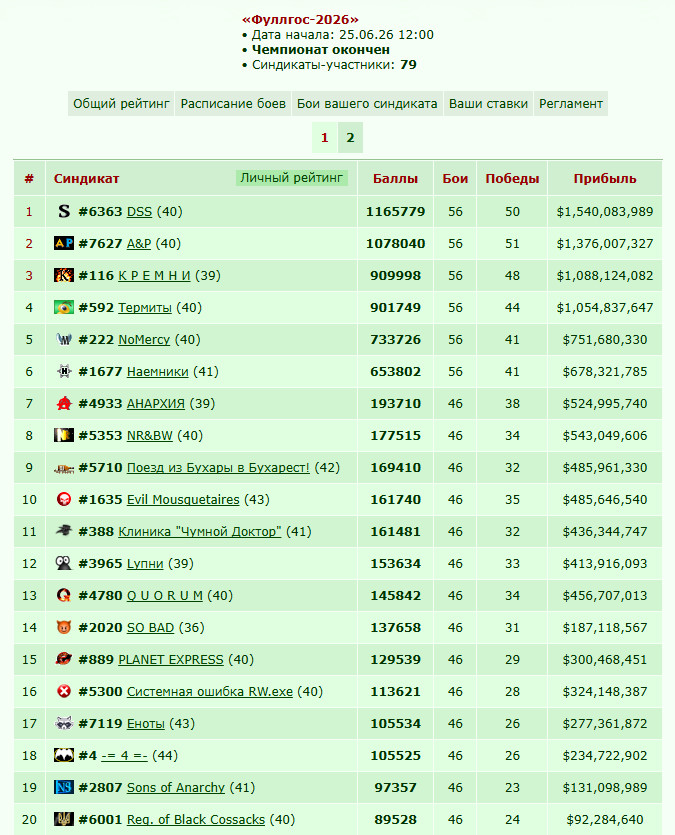Open Поезд из Бухары в Бухарест link
Screen dimensions: 675x835
pos(218,468)
